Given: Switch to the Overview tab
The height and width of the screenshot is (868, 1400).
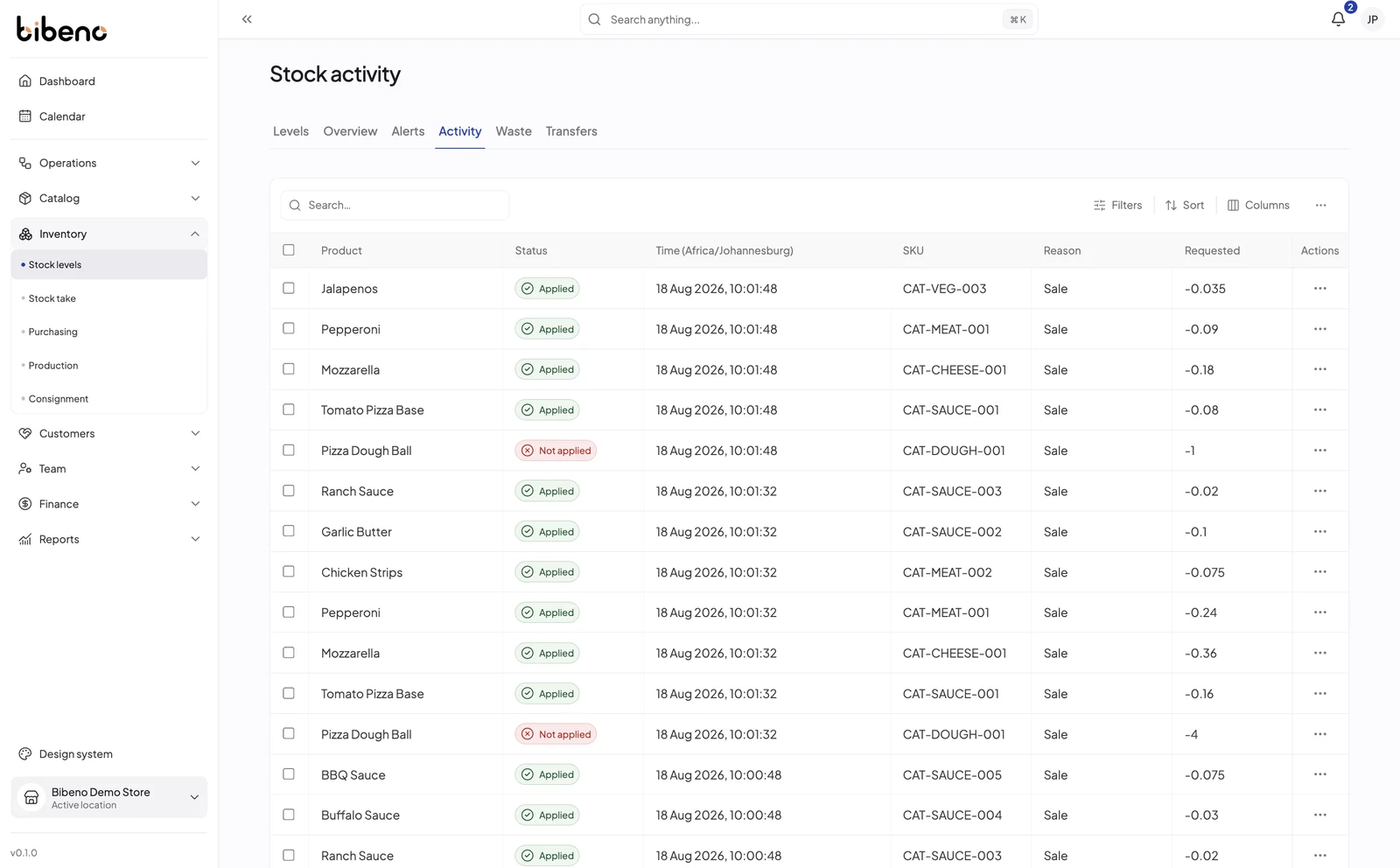Looking at the screenshot, I should point(350,131).
